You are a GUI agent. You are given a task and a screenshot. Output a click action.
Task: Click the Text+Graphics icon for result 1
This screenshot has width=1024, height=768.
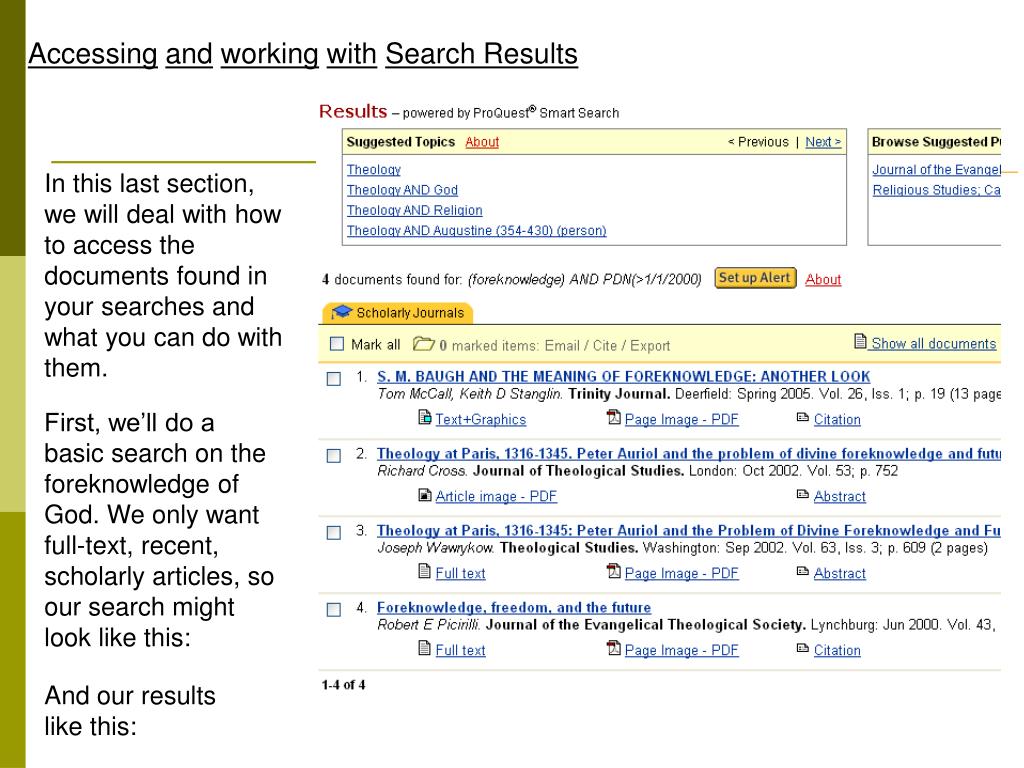pos(424,417)
